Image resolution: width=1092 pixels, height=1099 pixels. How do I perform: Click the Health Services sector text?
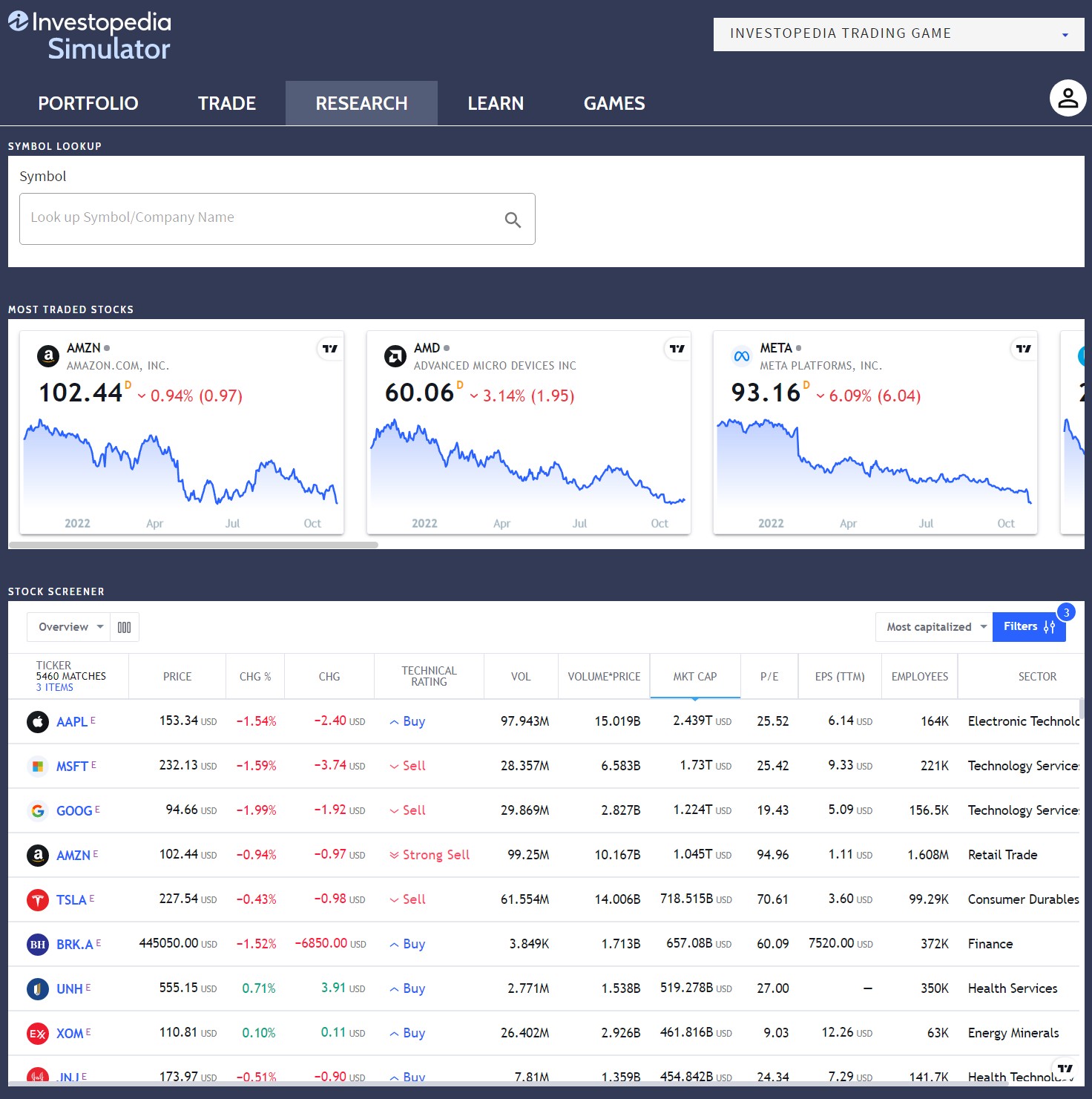[x=1013, y=988]
